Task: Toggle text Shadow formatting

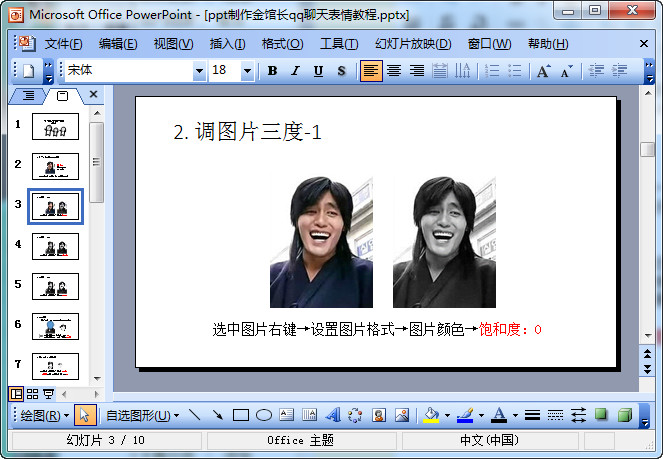Action: [341, 71]
